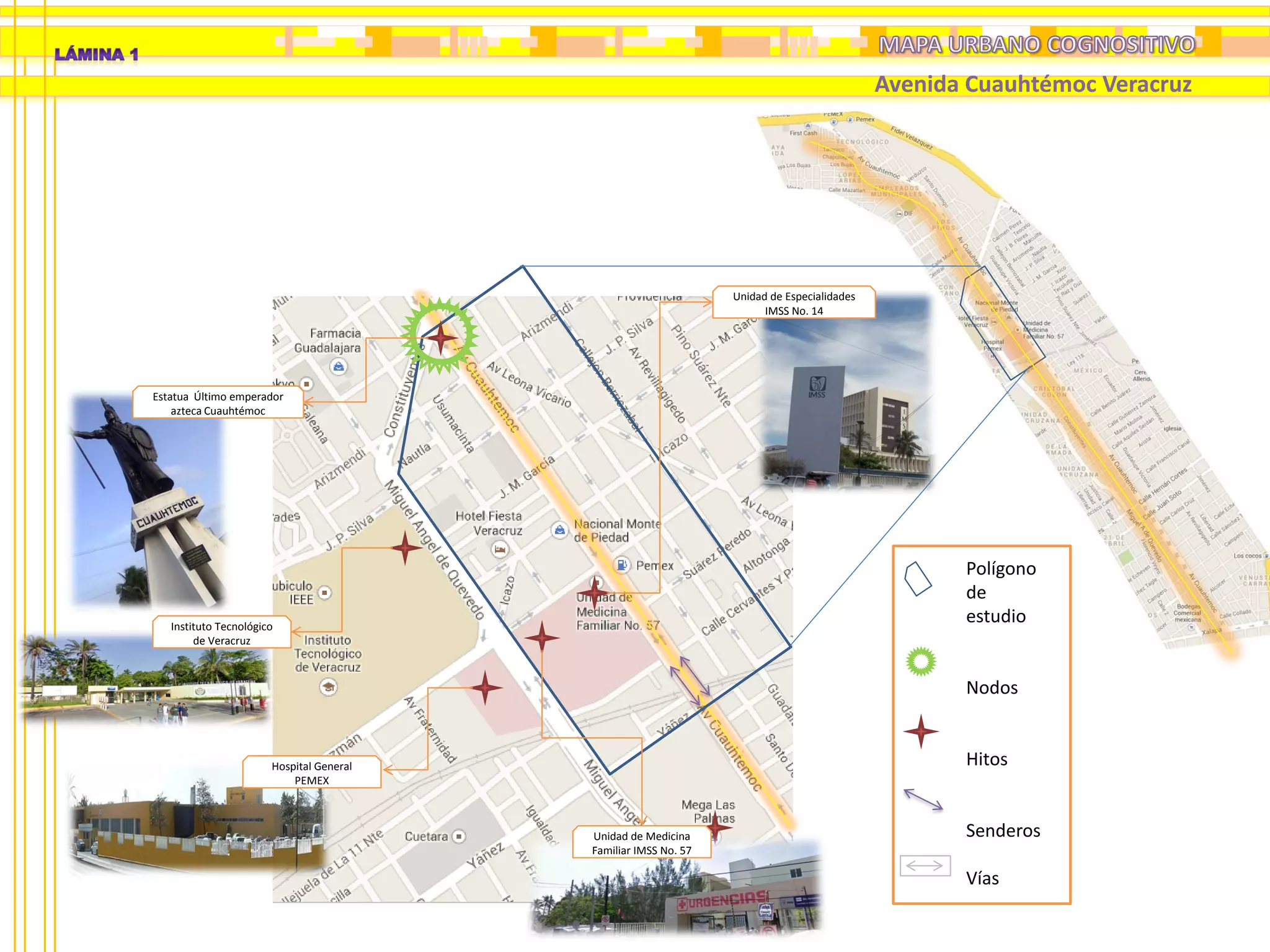Screen dimensions: 1270x952
Task: Click the Estatua Último emperador azteca label
Action: tap(218, 403)
